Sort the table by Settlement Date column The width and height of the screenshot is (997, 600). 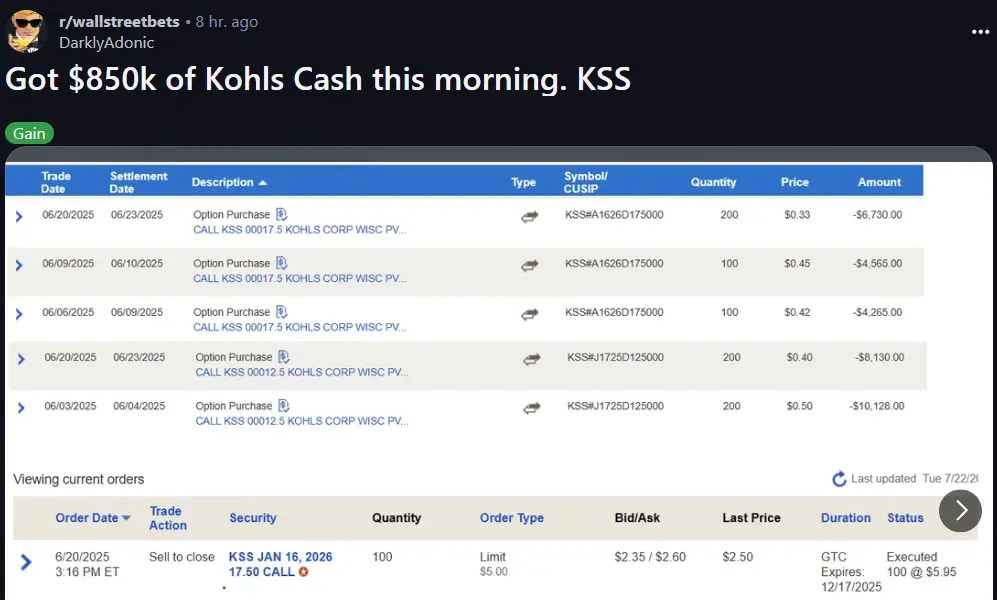tap(138, 182)
